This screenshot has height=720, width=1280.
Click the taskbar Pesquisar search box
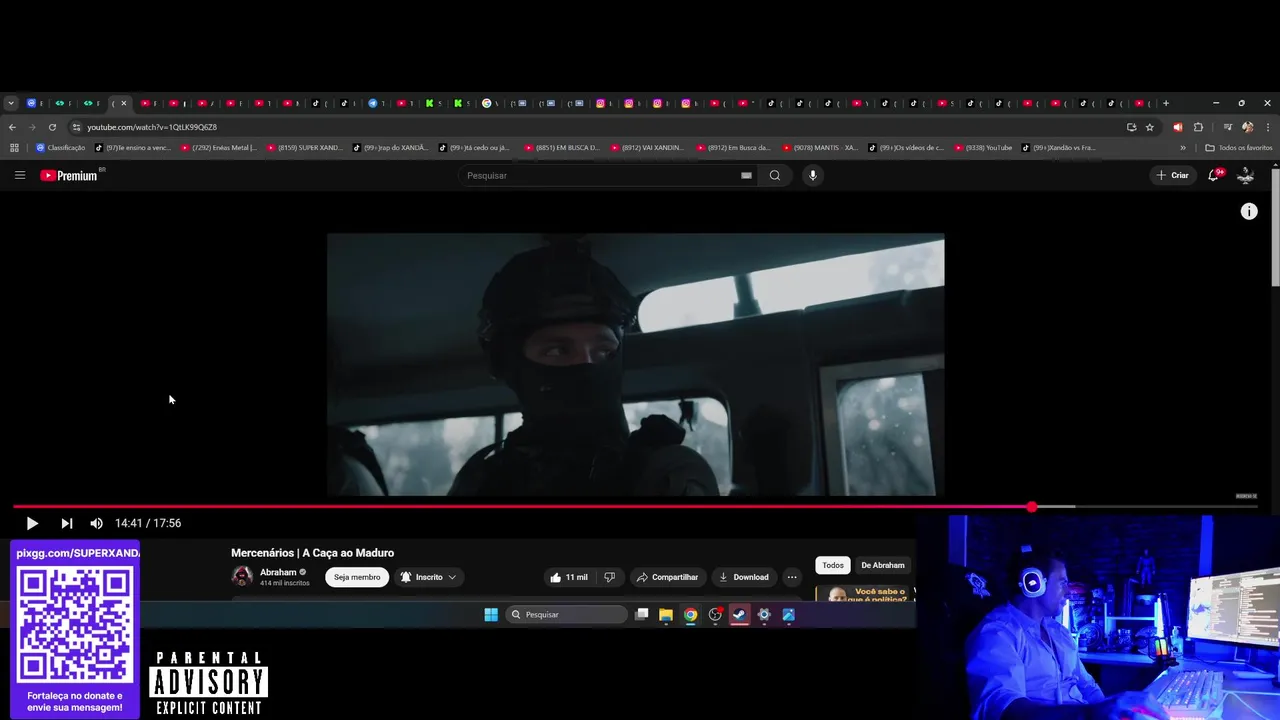coord(566,614)
